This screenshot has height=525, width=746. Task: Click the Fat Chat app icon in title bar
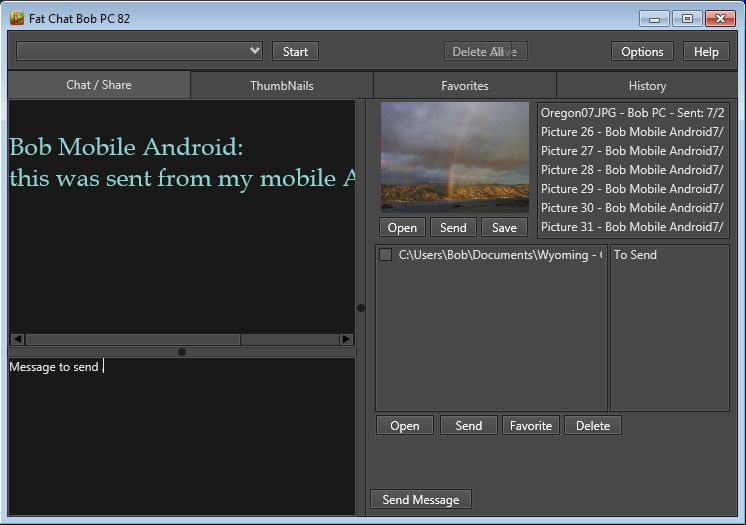click(x=17, y=18)
